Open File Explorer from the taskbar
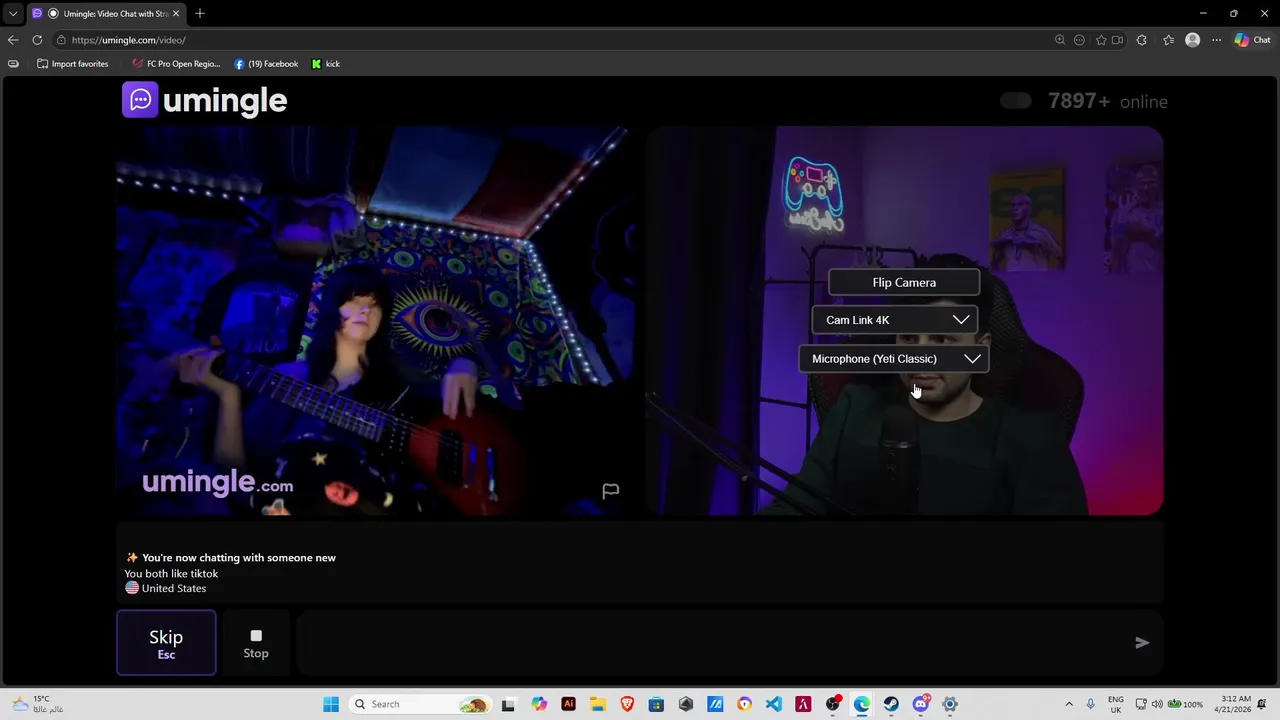This screenshot has width=1280, height=720. (597, 704)
